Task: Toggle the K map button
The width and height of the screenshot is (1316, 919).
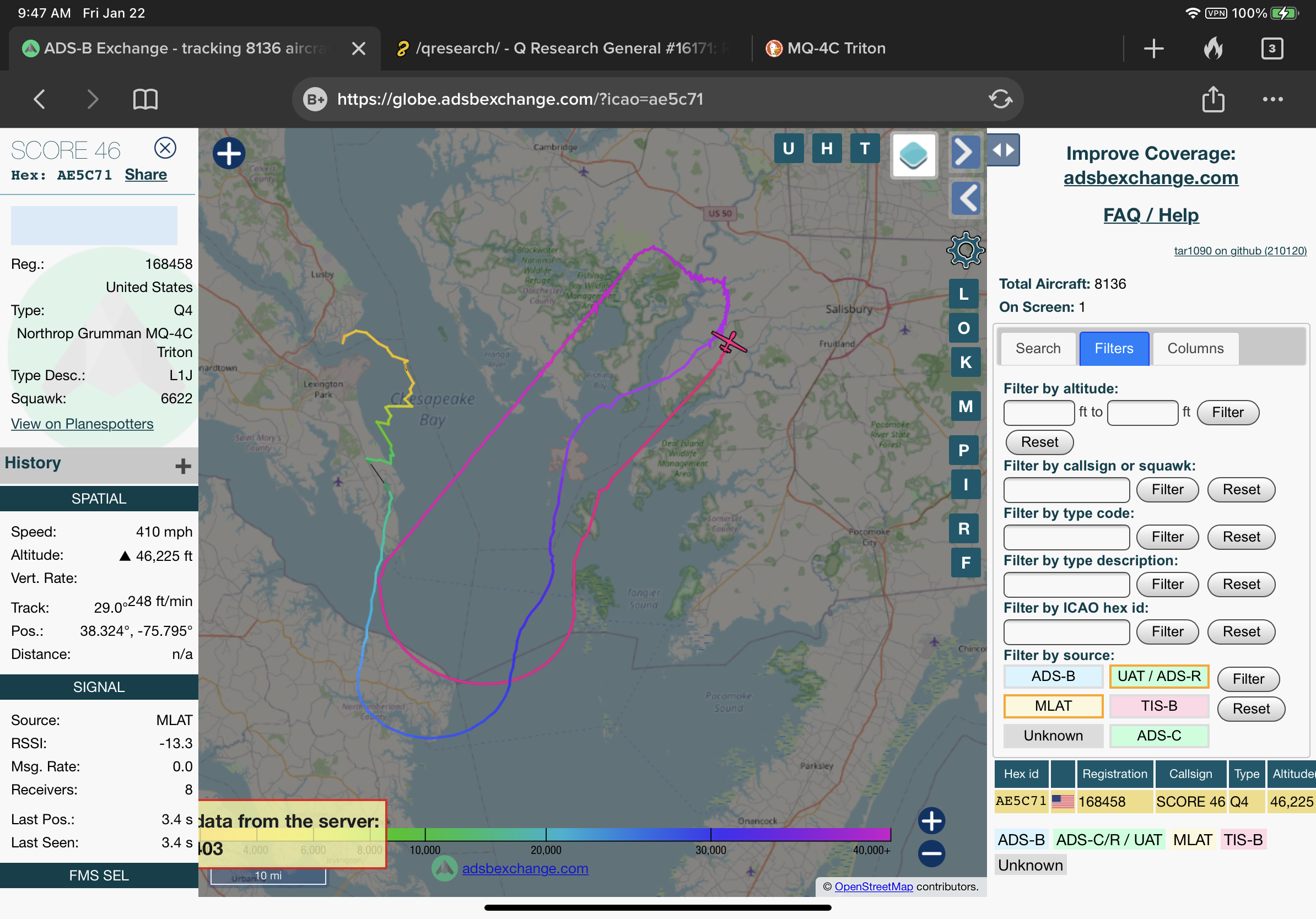Action: (x=965, y=362)
